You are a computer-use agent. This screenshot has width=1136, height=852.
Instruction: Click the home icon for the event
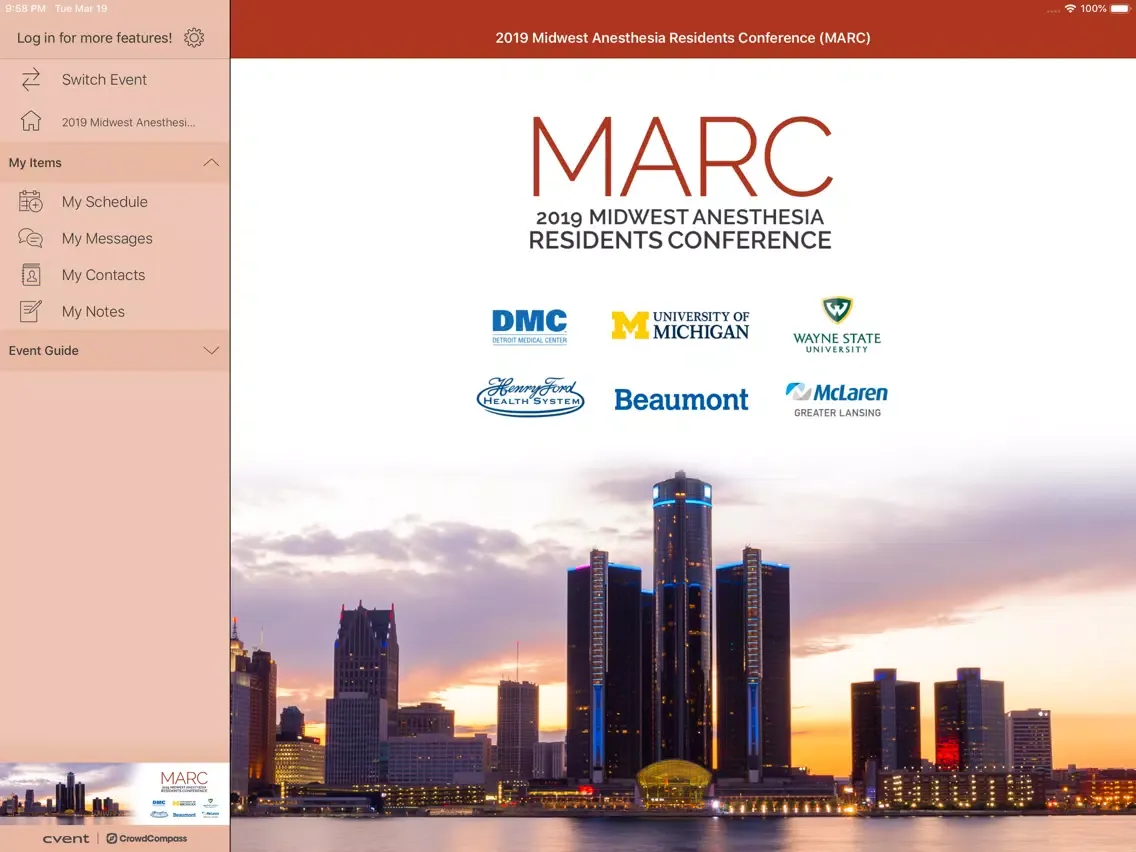point(30,121)
